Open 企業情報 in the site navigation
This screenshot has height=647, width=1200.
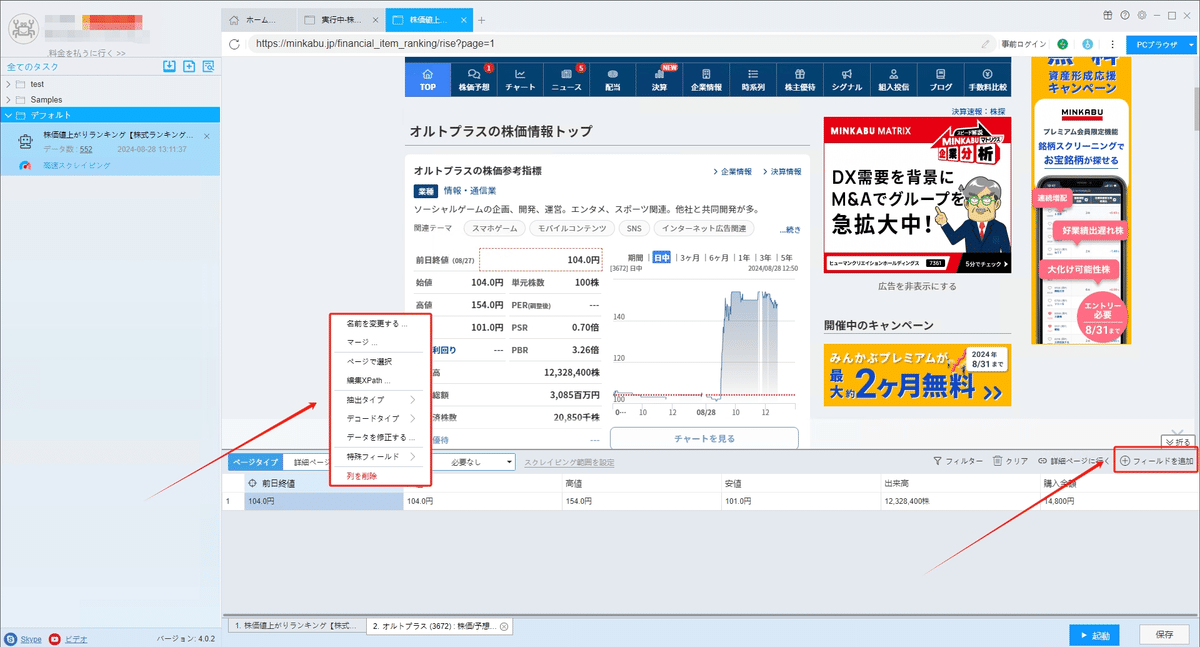pyautogui.click(x=706, y=79)
